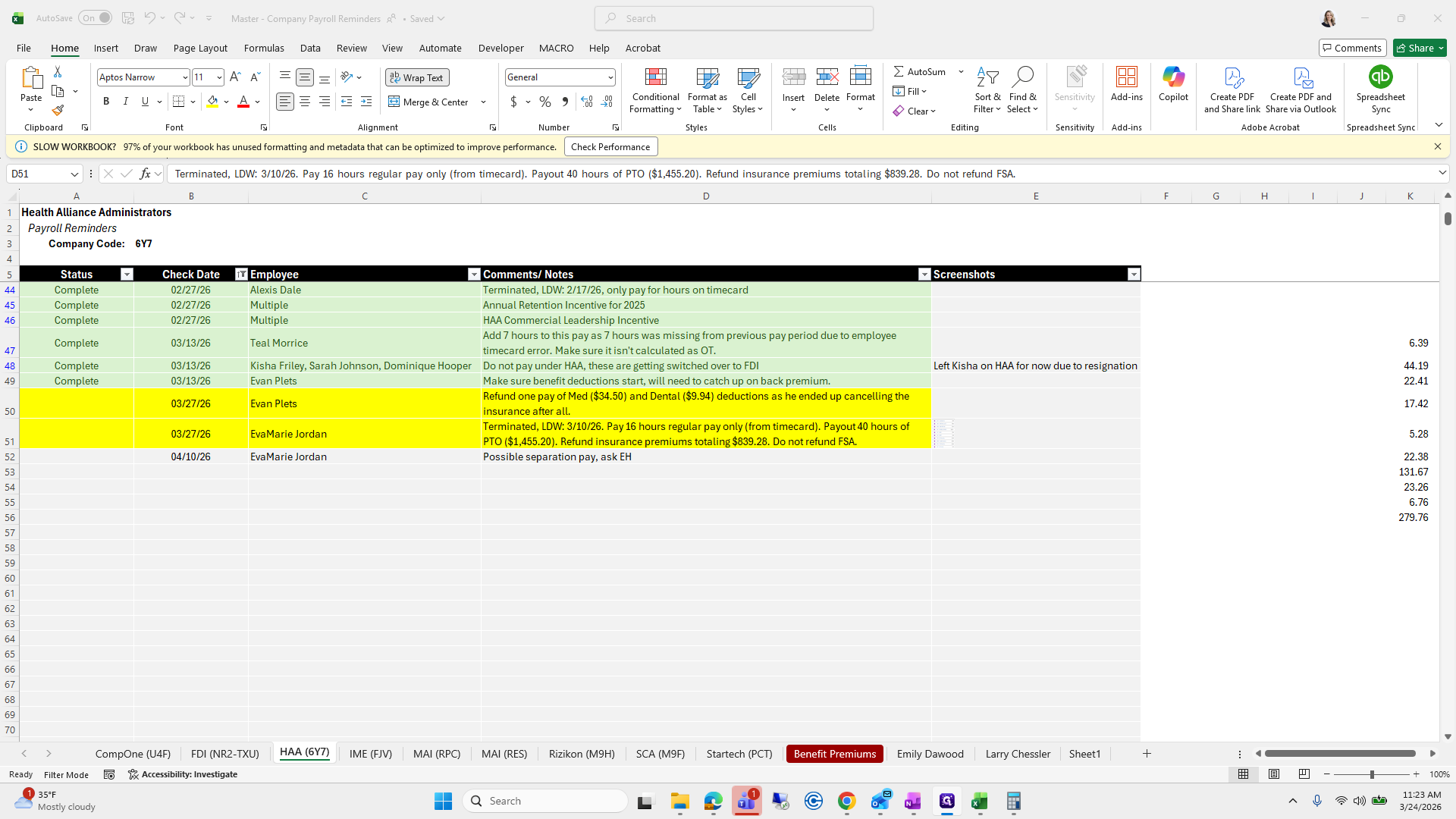Expand the Number Format dropdown

point(610,77)
